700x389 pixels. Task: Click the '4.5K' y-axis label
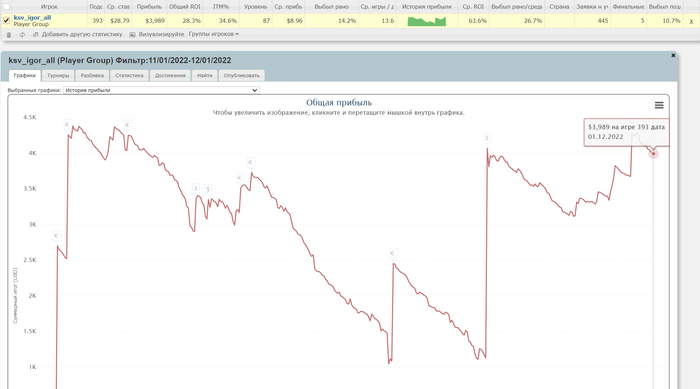(30, 117)
